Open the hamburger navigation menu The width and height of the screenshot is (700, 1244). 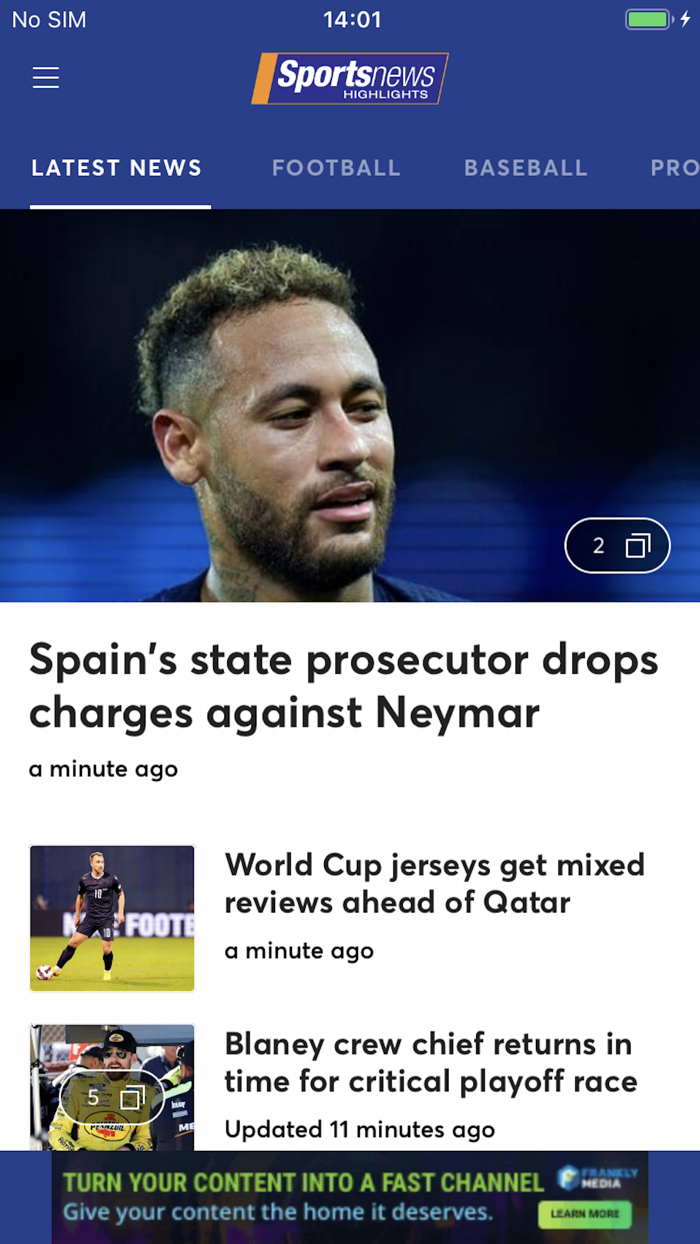pyautogui.click(x=45, y=77)
